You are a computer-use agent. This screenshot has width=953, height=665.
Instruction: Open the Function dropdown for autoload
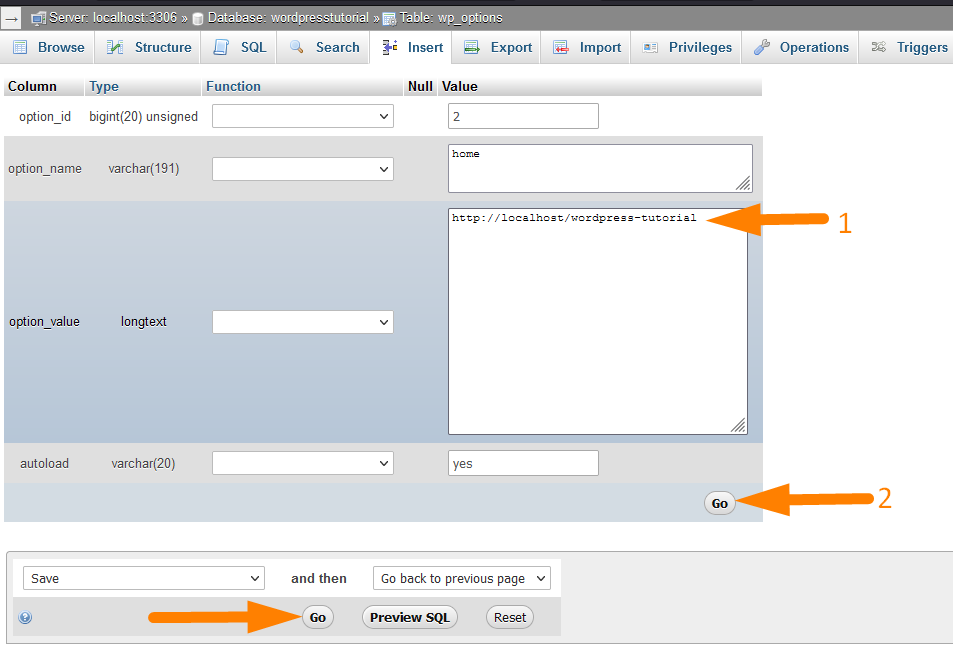[x=303, y=463]
